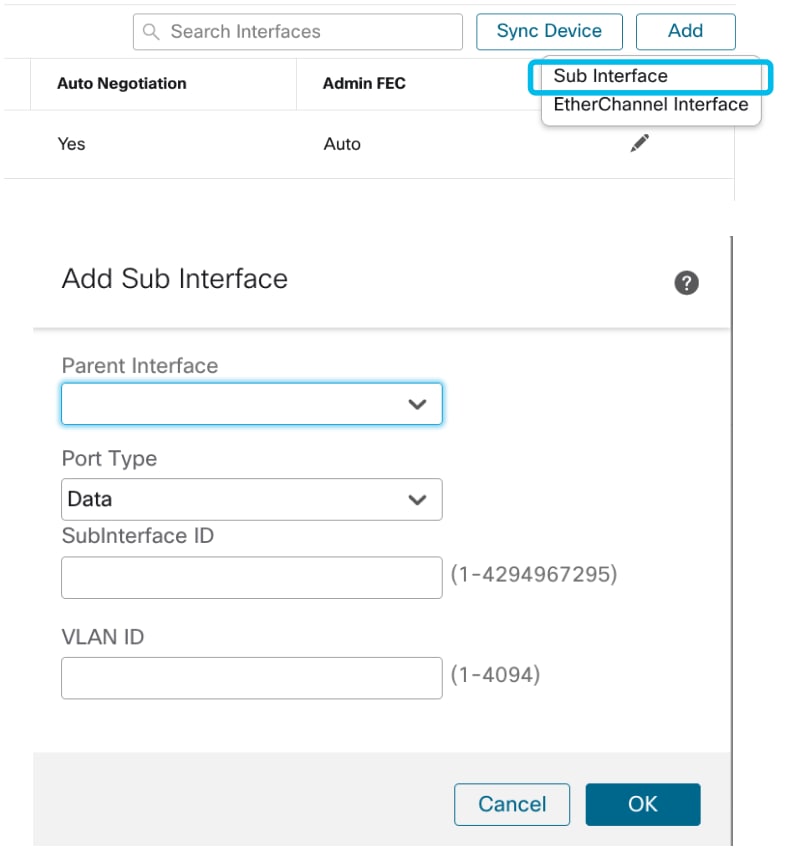Choose Sub Interface from the Add menu
The image size is (789, 863).
(x=651, y=76)
